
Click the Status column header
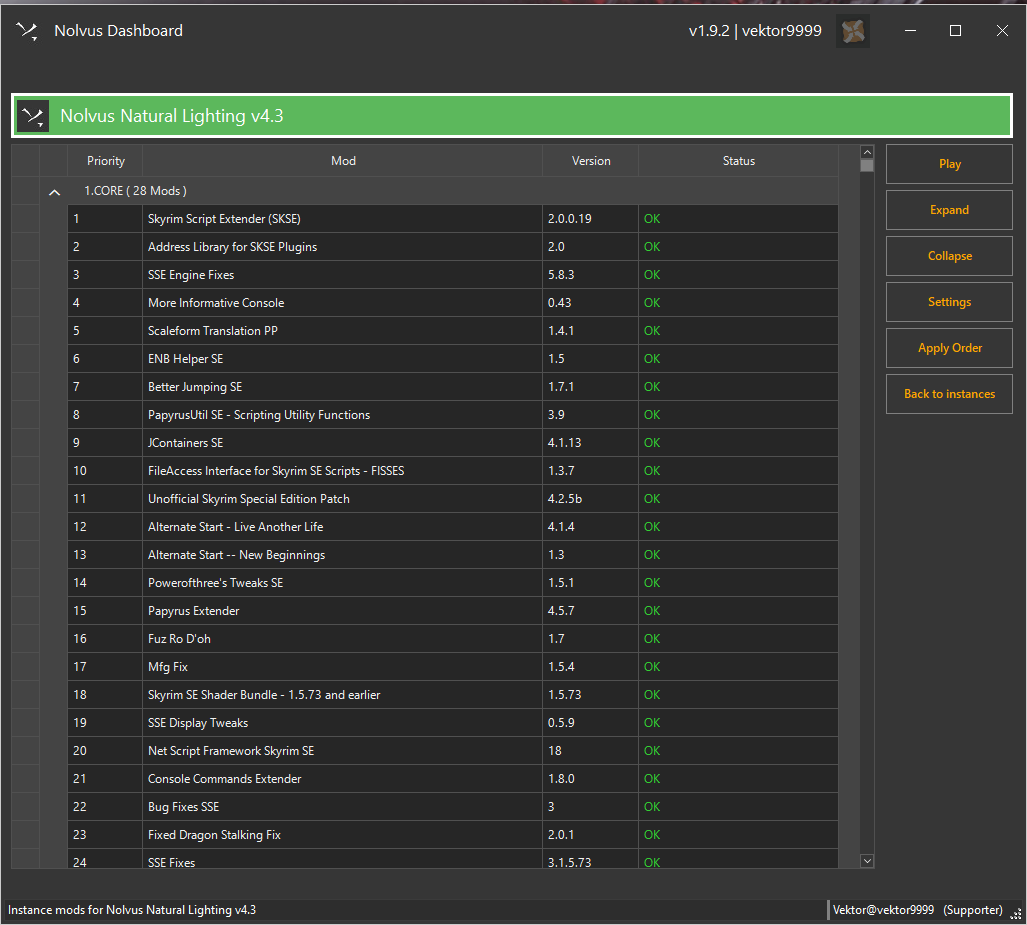point(738,161)
